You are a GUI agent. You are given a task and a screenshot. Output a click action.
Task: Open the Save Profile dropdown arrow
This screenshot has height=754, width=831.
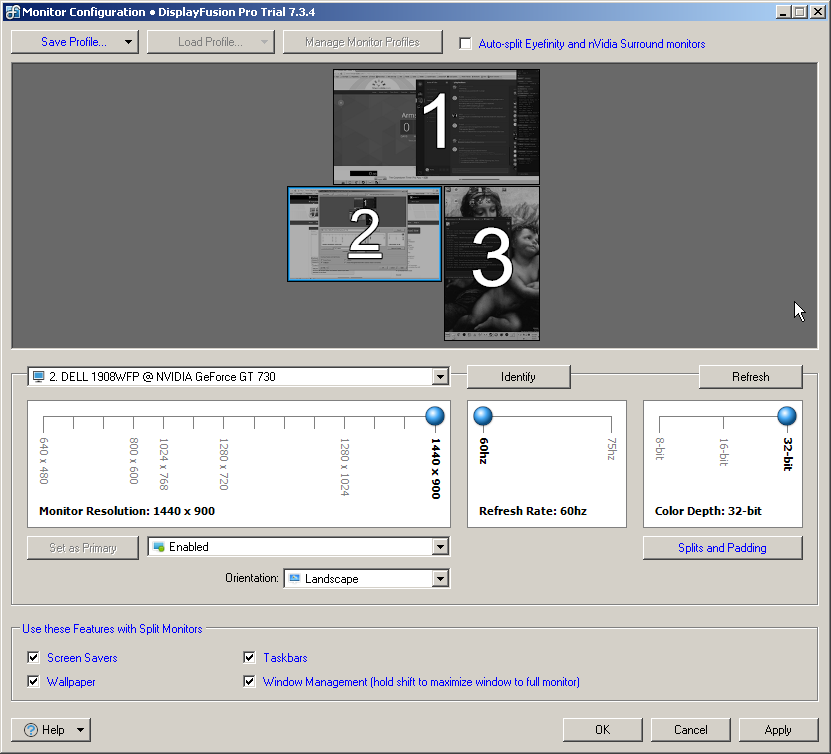[129, 42]
